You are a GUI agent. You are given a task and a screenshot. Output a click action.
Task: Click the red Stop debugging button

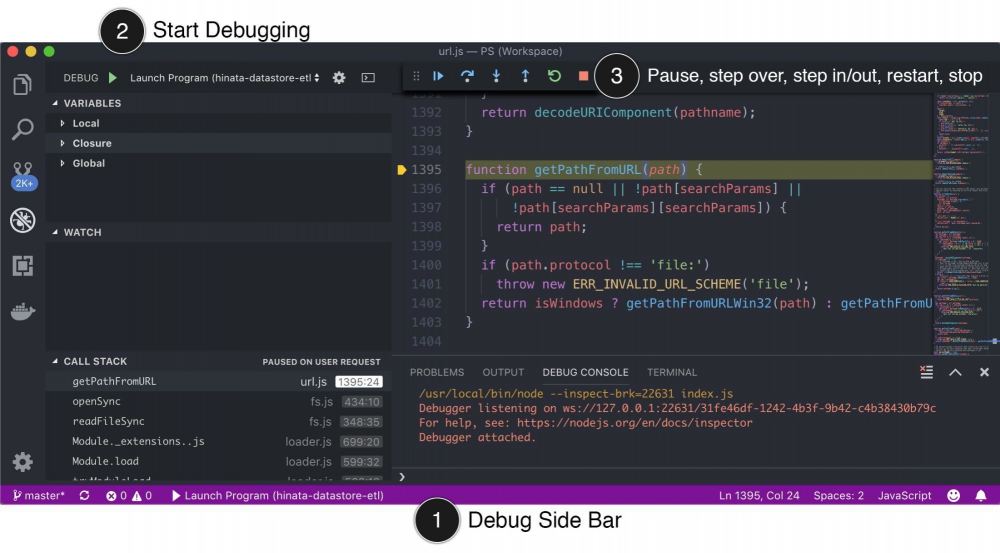[583, 76]
